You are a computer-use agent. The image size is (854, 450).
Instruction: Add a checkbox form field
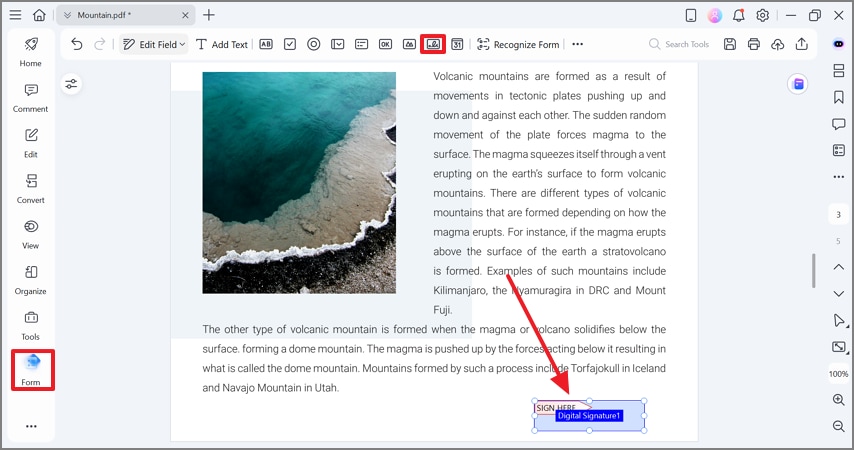pos(290,44)
